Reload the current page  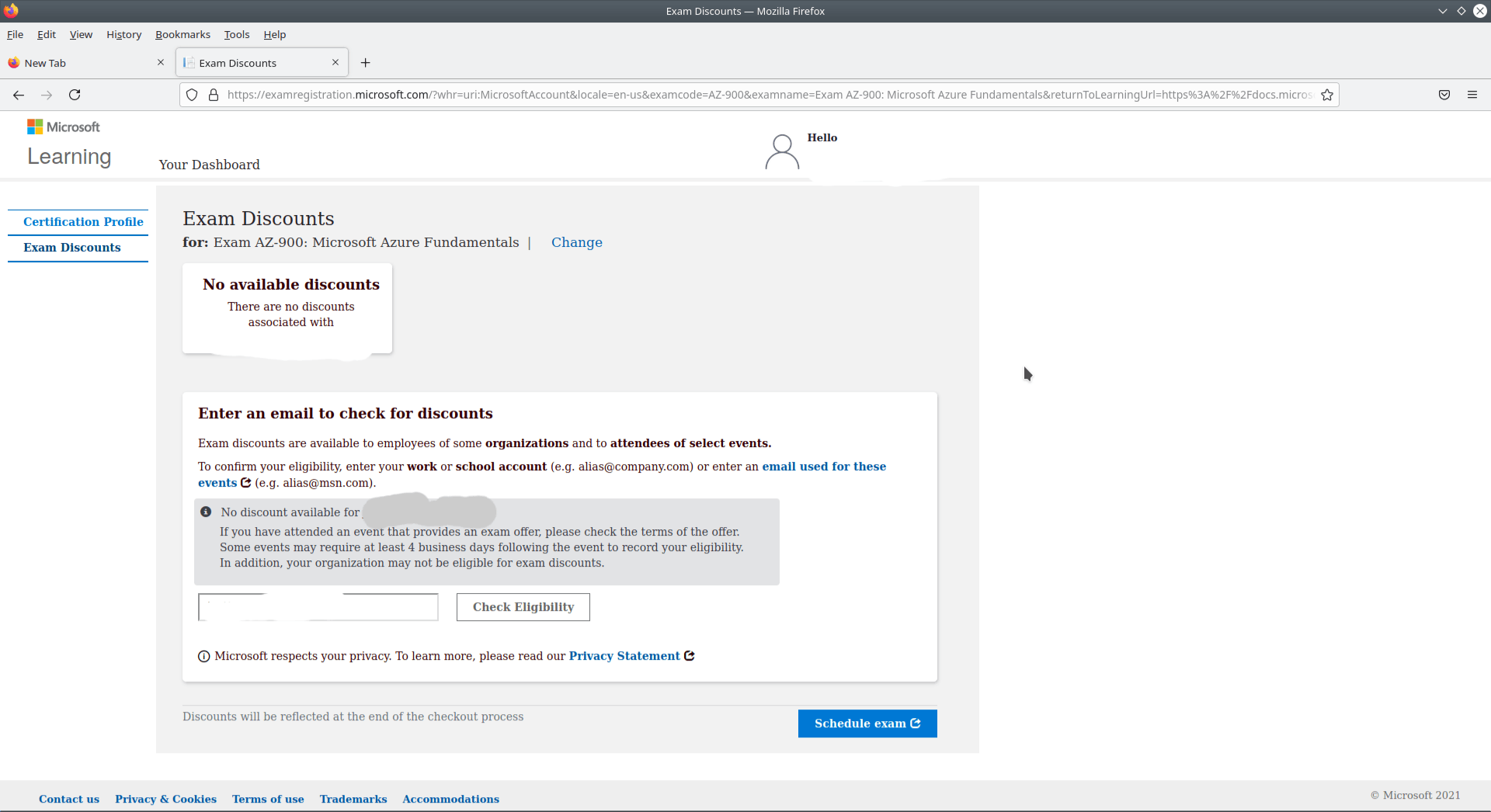tap(75, 95)
